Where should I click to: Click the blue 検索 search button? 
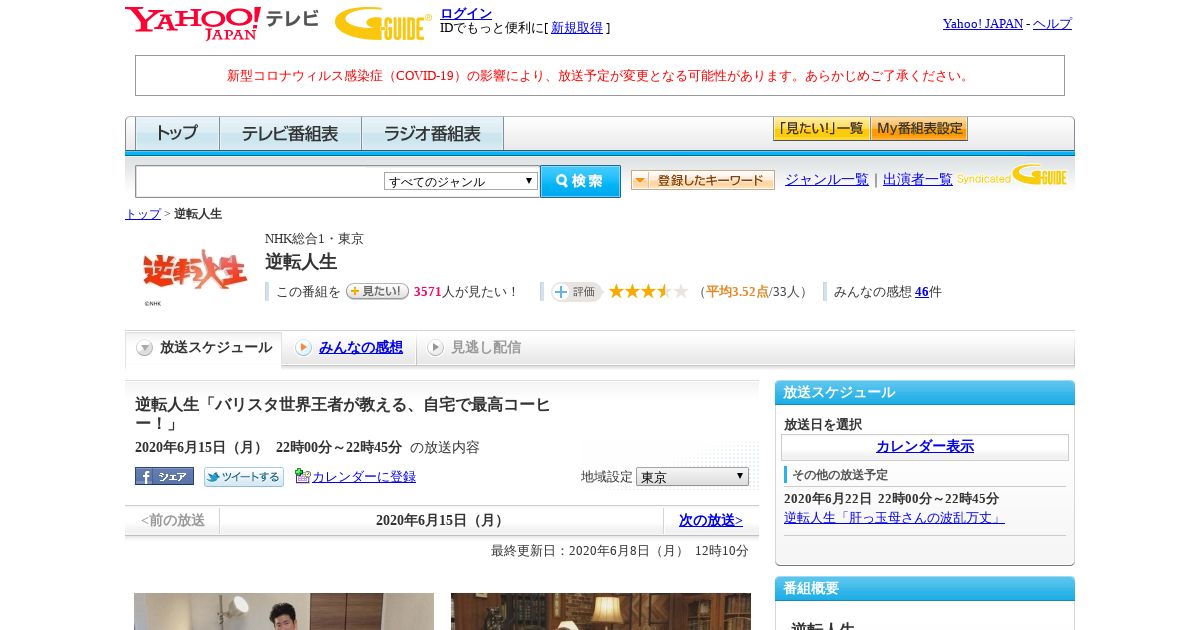[x=580, y=181]
